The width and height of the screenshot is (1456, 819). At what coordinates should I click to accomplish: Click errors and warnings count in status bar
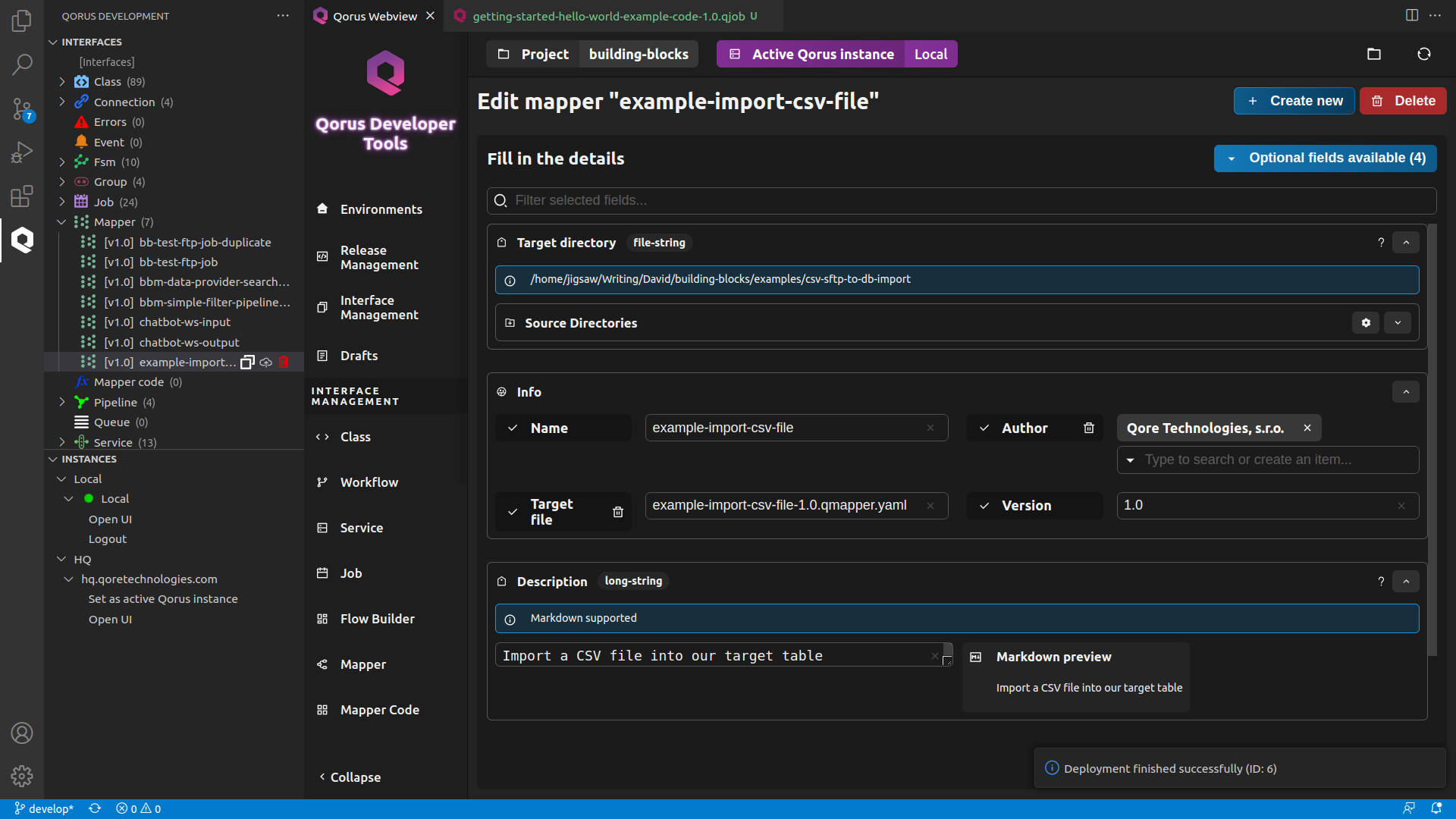click(x=138, y=808)
